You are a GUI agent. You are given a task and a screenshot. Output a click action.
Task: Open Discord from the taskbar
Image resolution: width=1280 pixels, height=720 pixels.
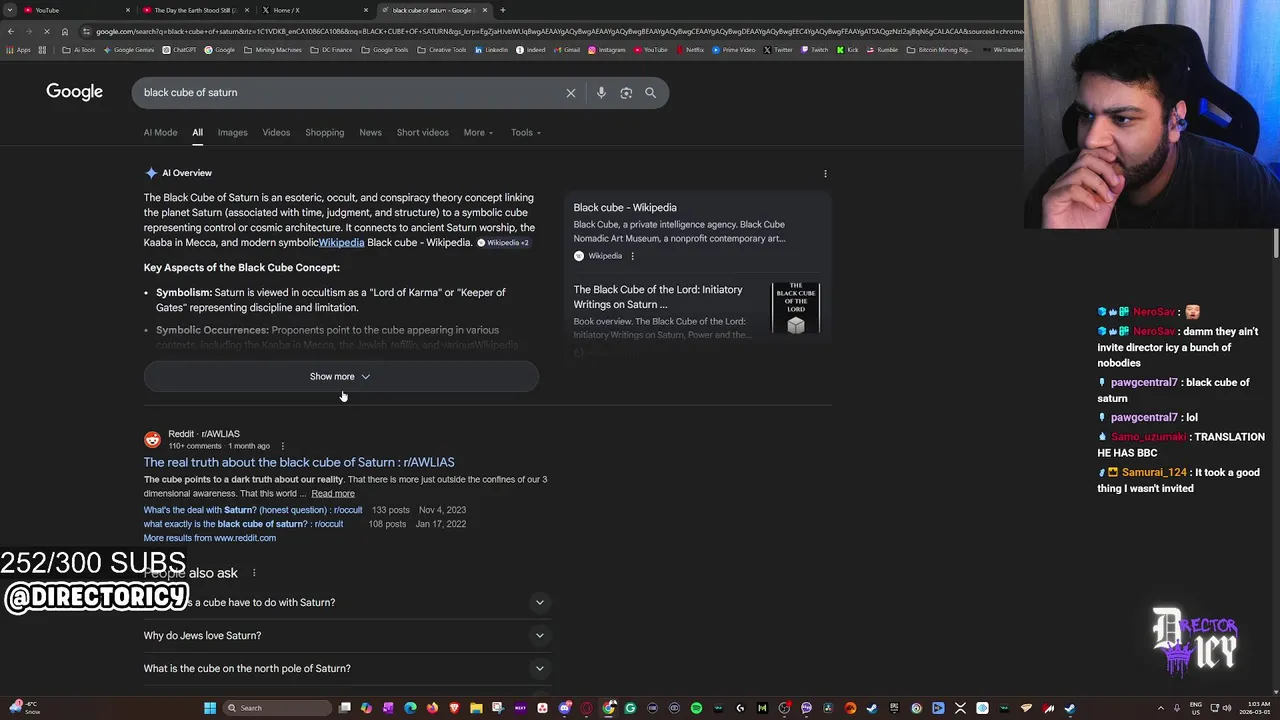coord(564,708)
